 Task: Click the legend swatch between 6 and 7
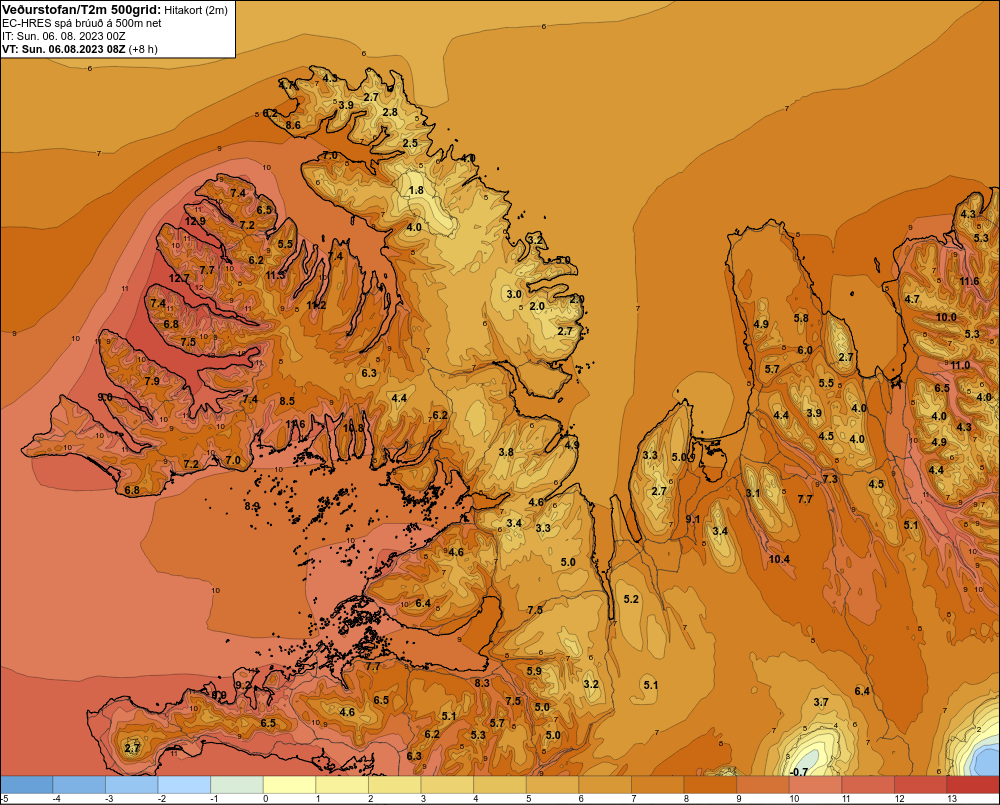[x=605, y=784]
